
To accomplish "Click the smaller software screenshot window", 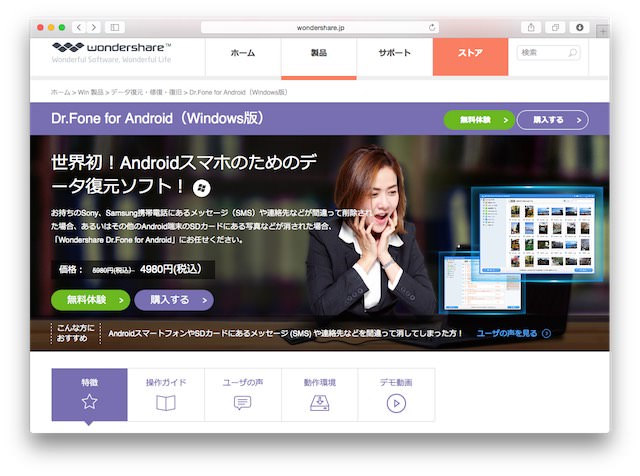I will [482, 284].
